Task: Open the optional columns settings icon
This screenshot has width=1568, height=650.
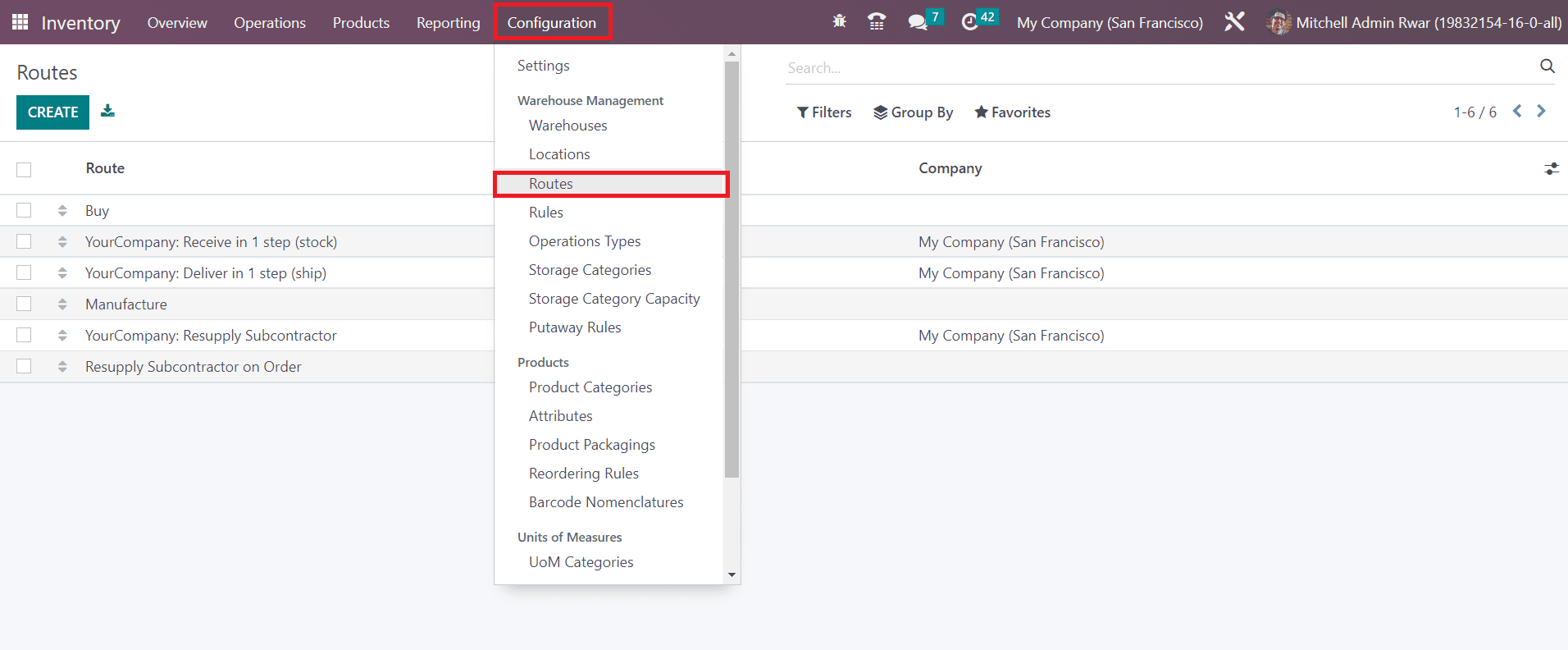Action: pos(1551,168)
